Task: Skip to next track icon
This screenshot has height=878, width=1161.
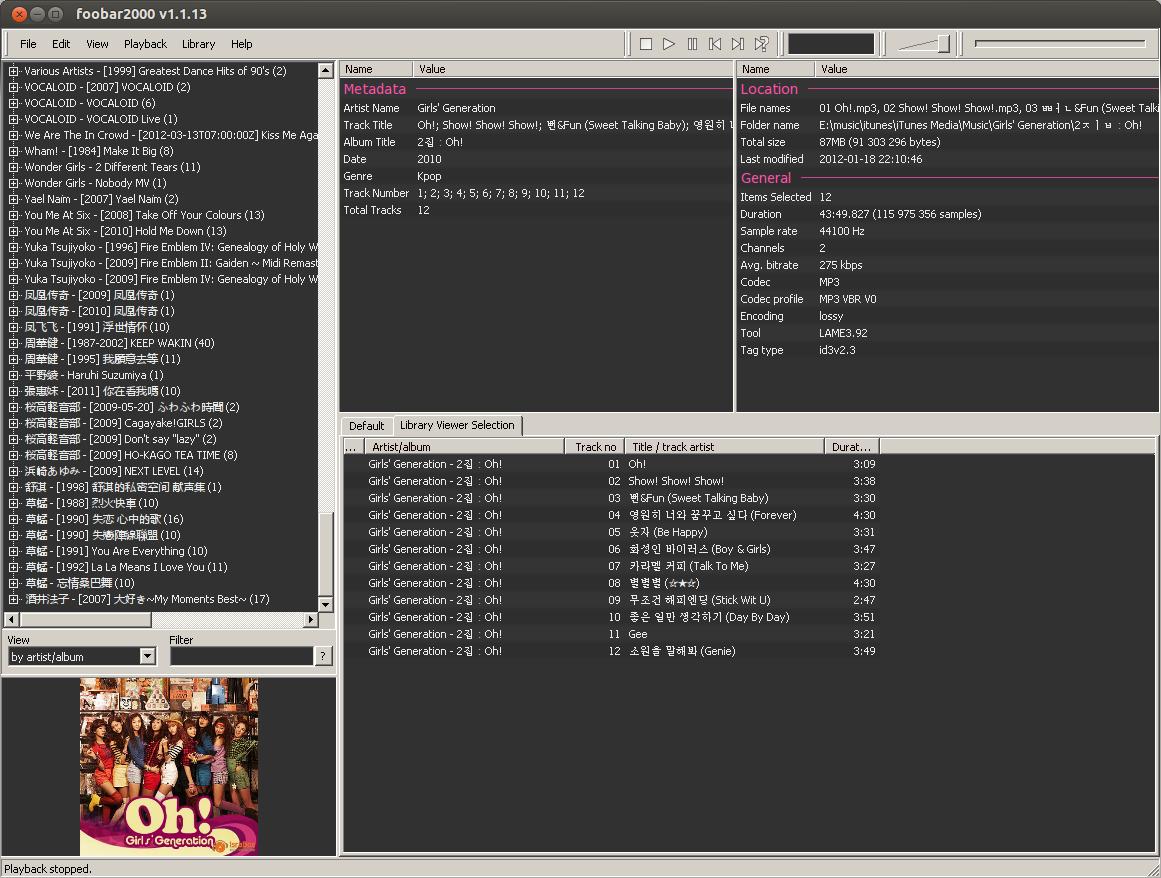Action: point(738,44)
